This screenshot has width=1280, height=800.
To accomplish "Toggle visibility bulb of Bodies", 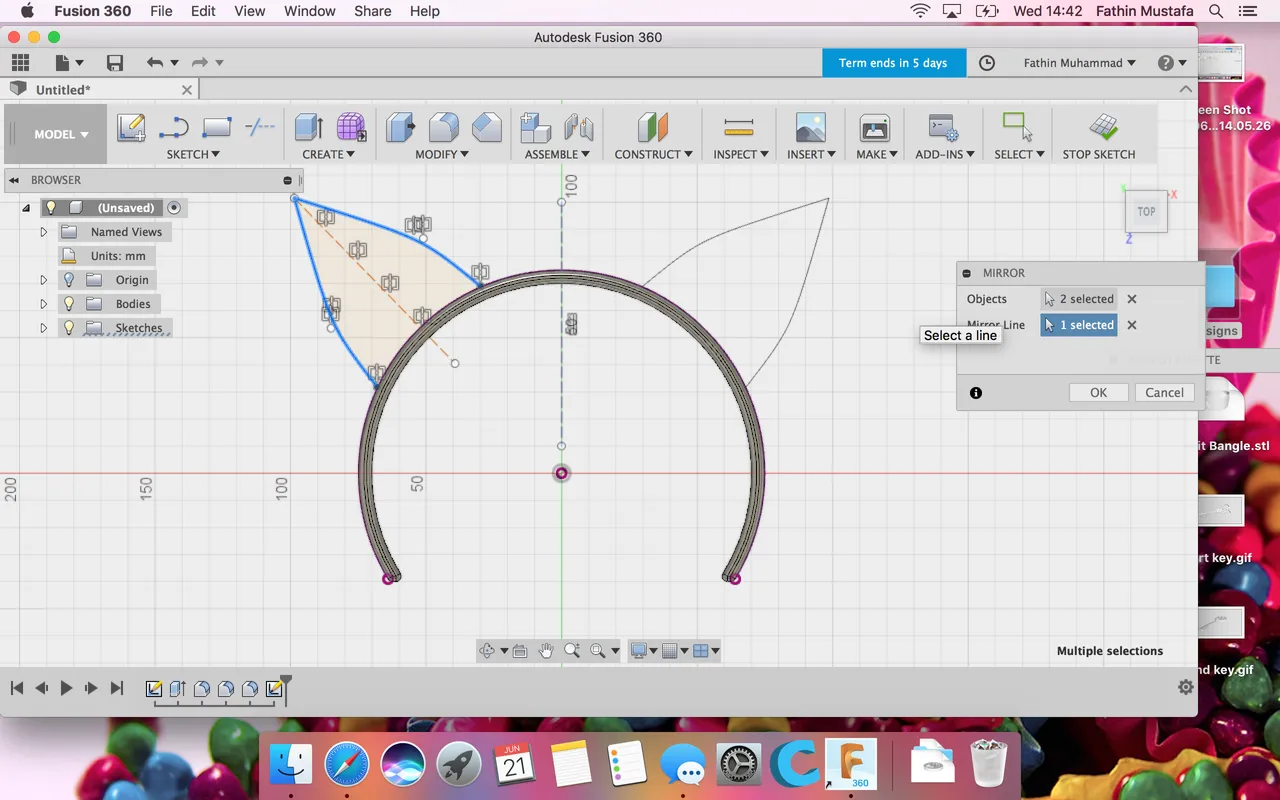I will click(x=69, y=304).
